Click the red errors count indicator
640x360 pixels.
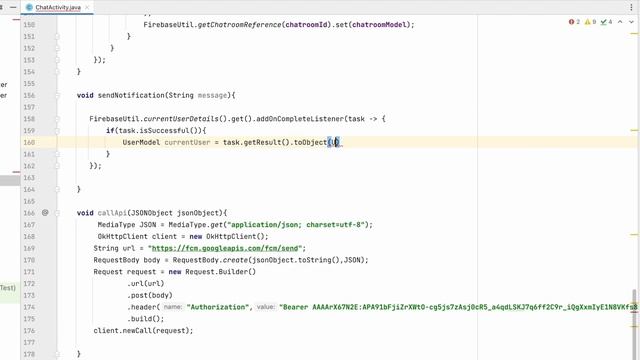574,22
